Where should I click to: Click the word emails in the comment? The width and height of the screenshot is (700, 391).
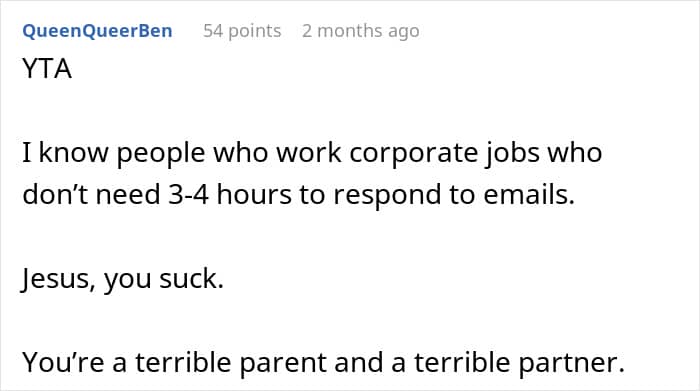pos(529,195)
